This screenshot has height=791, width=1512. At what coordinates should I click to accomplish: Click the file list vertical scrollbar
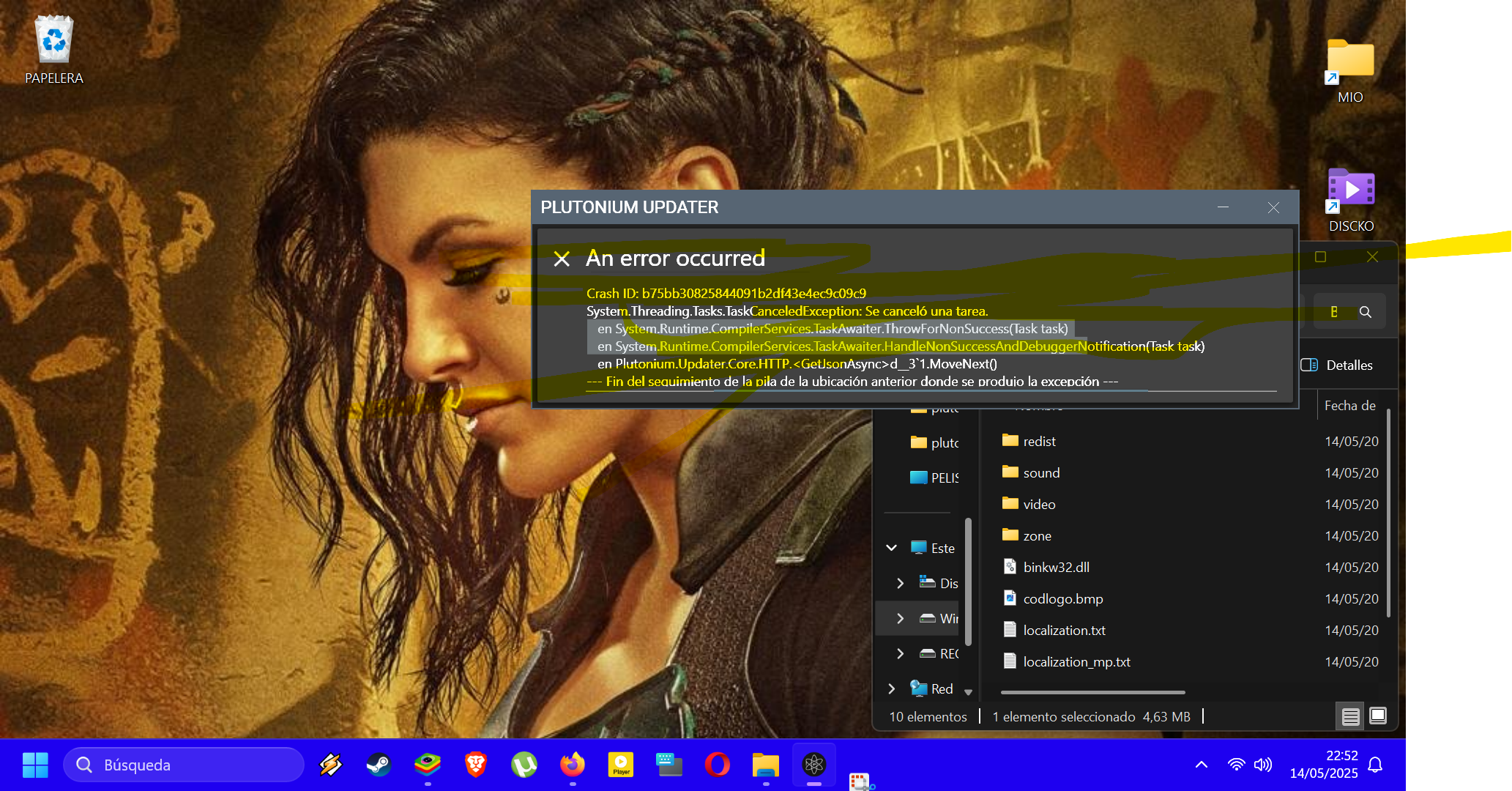point(1388,513)
